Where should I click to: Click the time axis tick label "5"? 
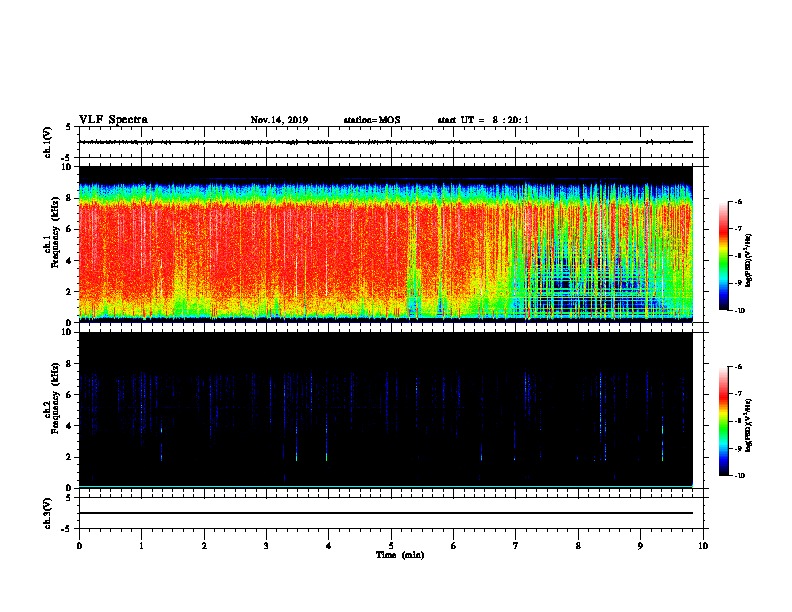coord(391,546)
